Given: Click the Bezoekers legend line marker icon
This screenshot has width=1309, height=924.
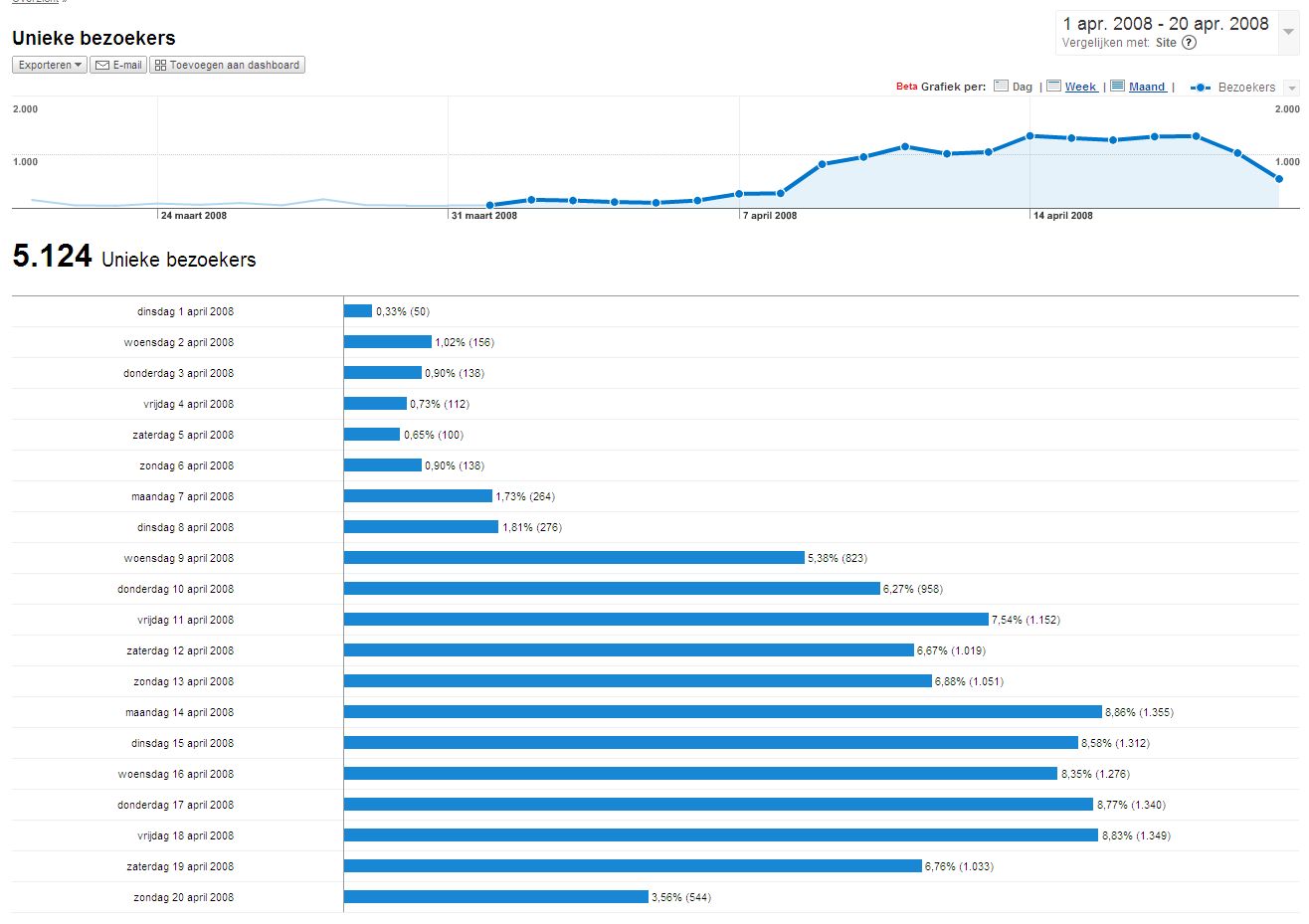Looking at the screenshot, I should 1200,88.
